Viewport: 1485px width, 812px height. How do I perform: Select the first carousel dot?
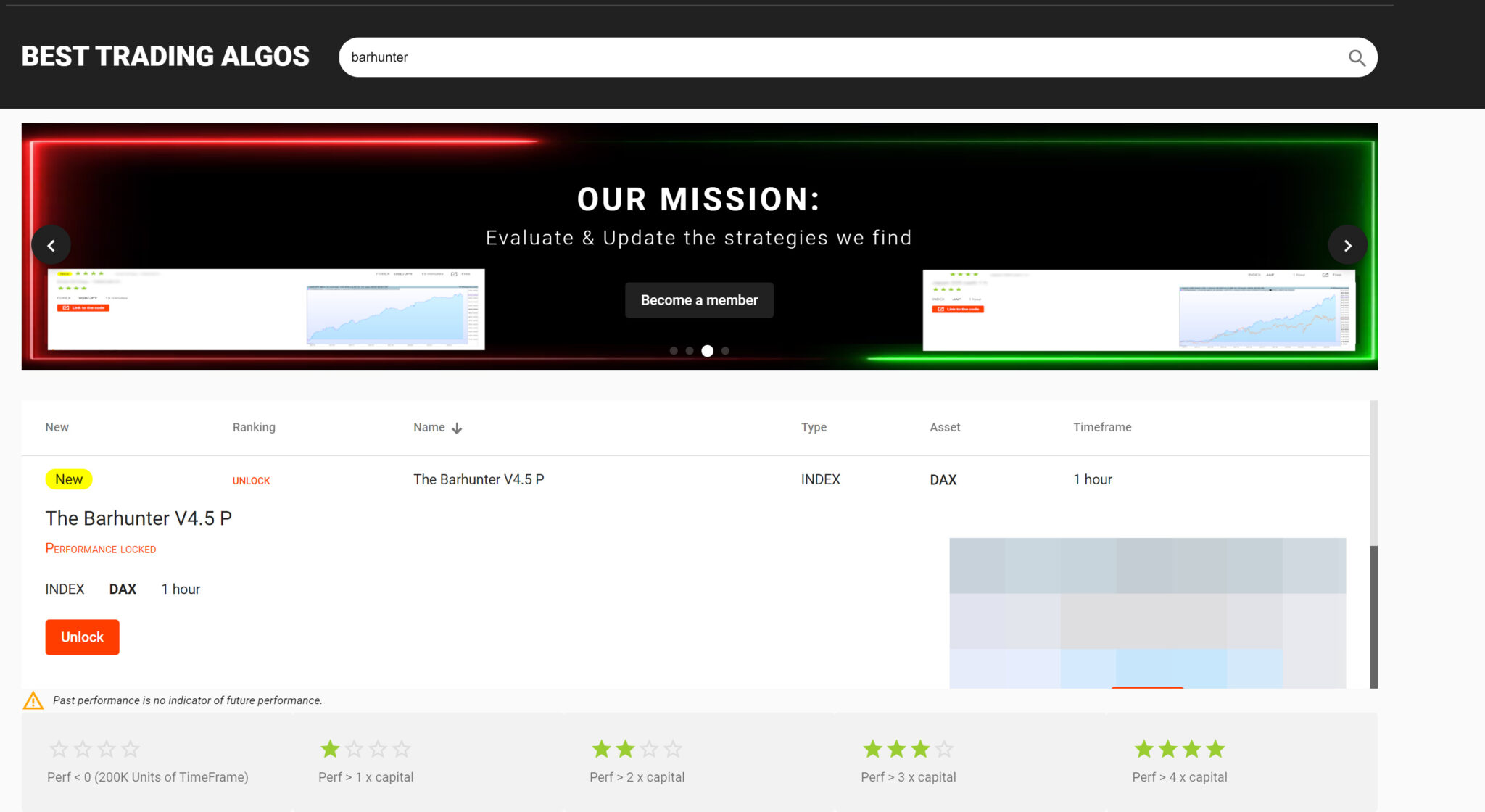[674, 351]
